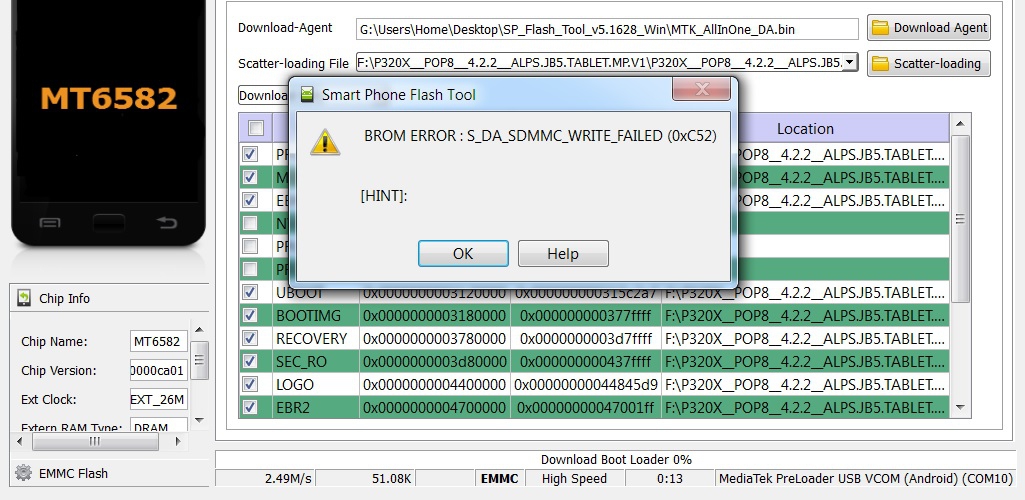This screenshot has height=500, width=1025.
Task: Click Help in the error dialog
Action: tap(563, 254)
